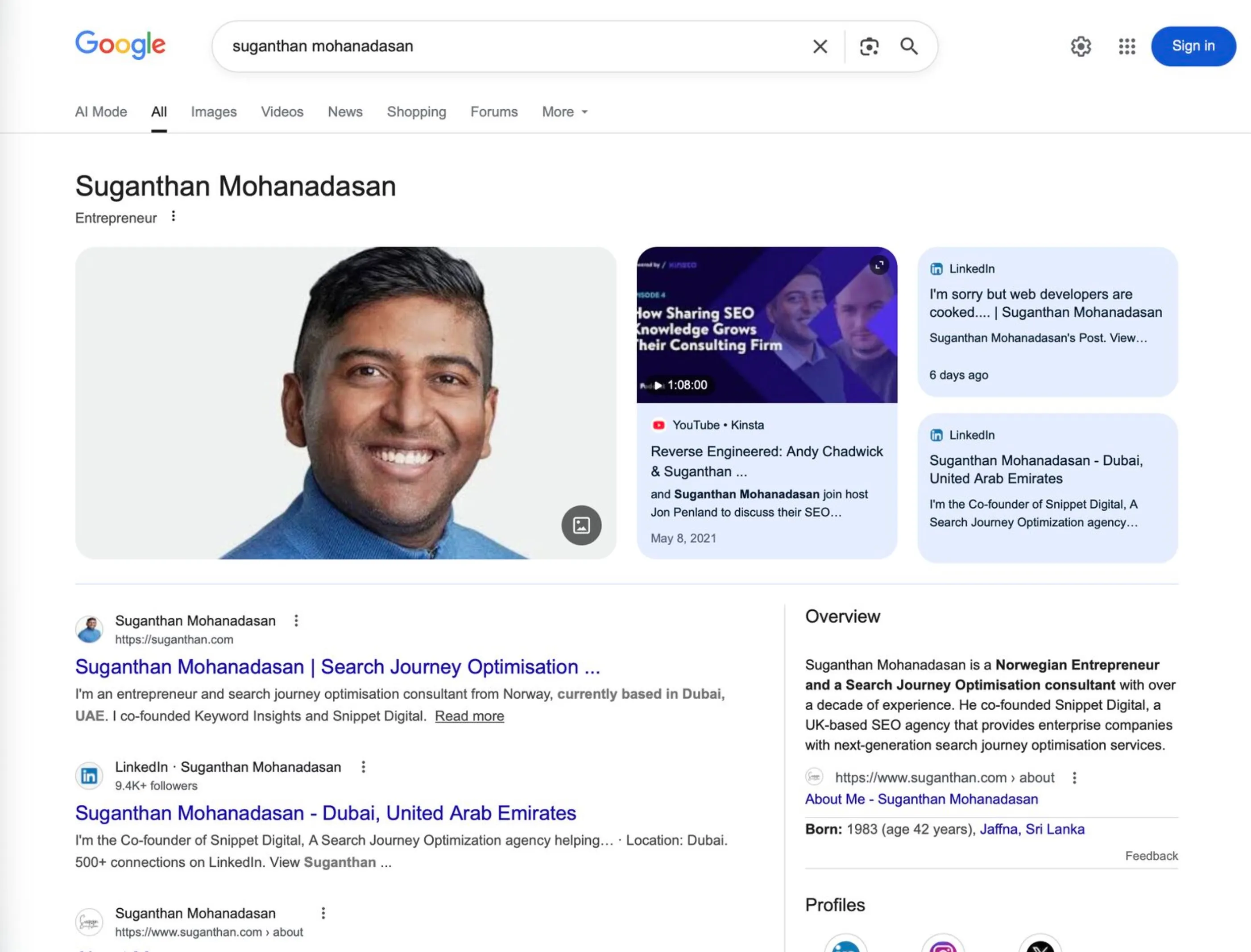Select the AI Mode tab
Viewport: 1251px width, 952px height.
101,112
